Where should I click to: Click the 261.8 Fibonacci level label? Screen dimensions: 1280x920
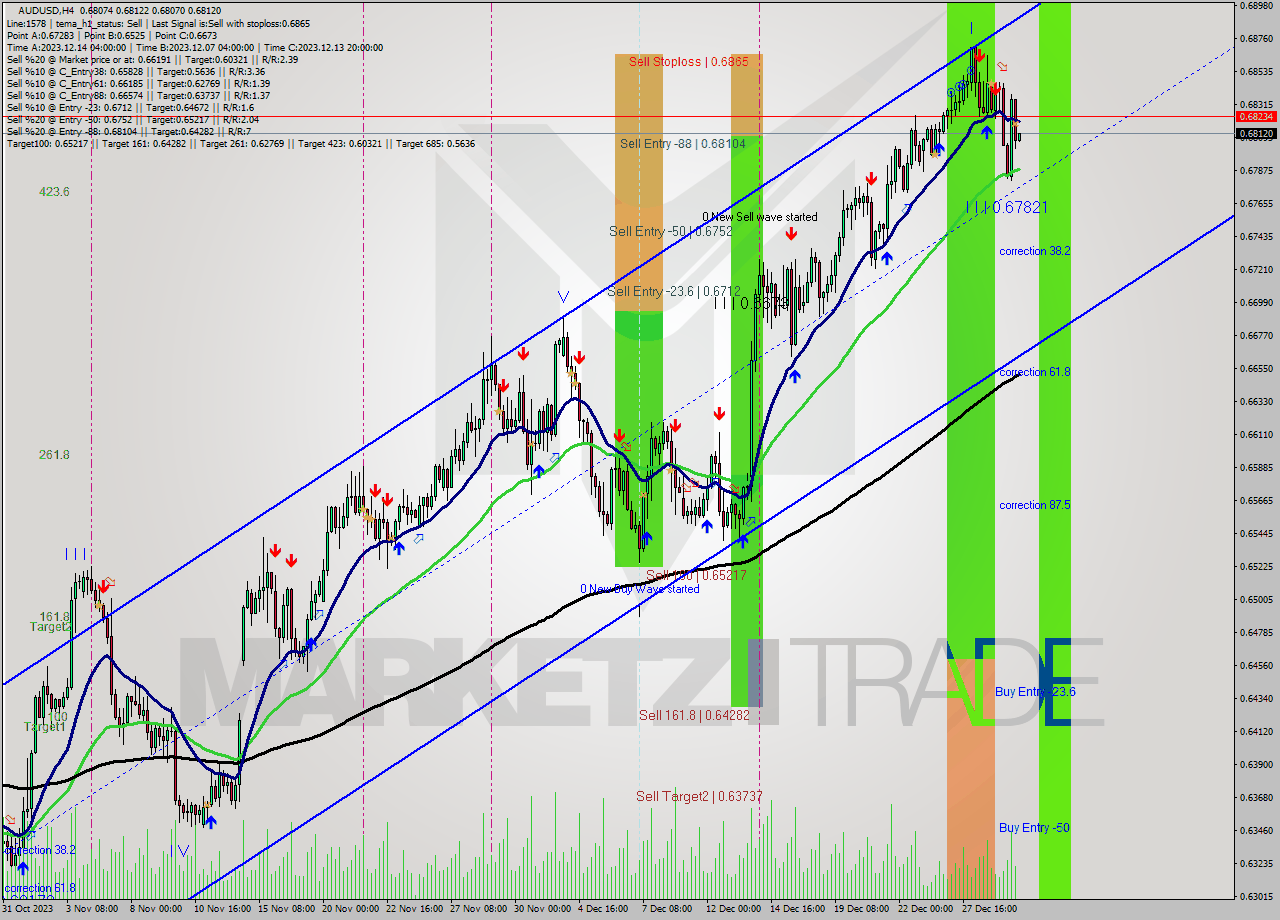tap(54, 454)
